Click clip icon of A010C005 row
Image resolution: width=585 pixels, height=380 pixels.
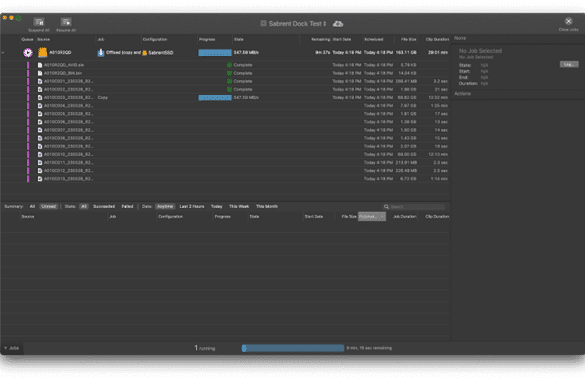[x=40, y=114]
